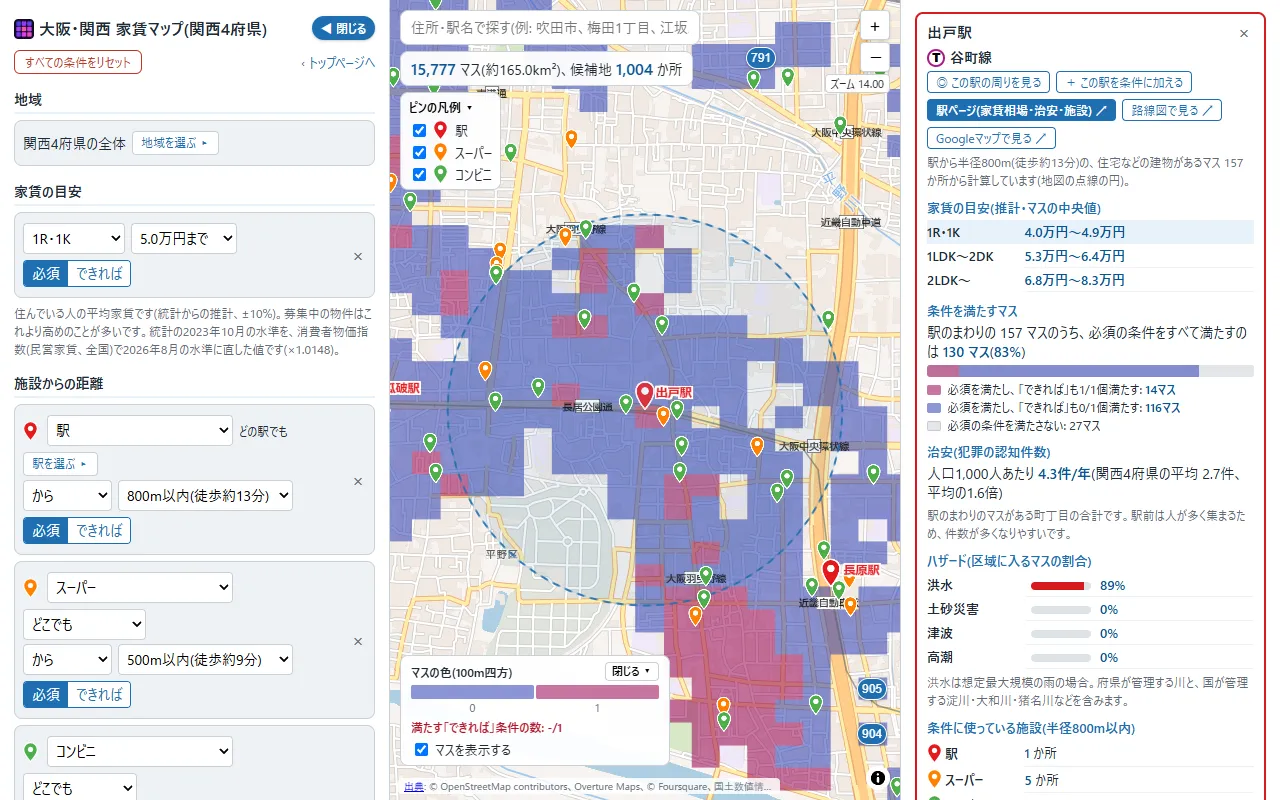Viewport: 1280px width, 800px height.
Task: Toggle マスを表示する checkbox
Action: click(x=421, y=749)
